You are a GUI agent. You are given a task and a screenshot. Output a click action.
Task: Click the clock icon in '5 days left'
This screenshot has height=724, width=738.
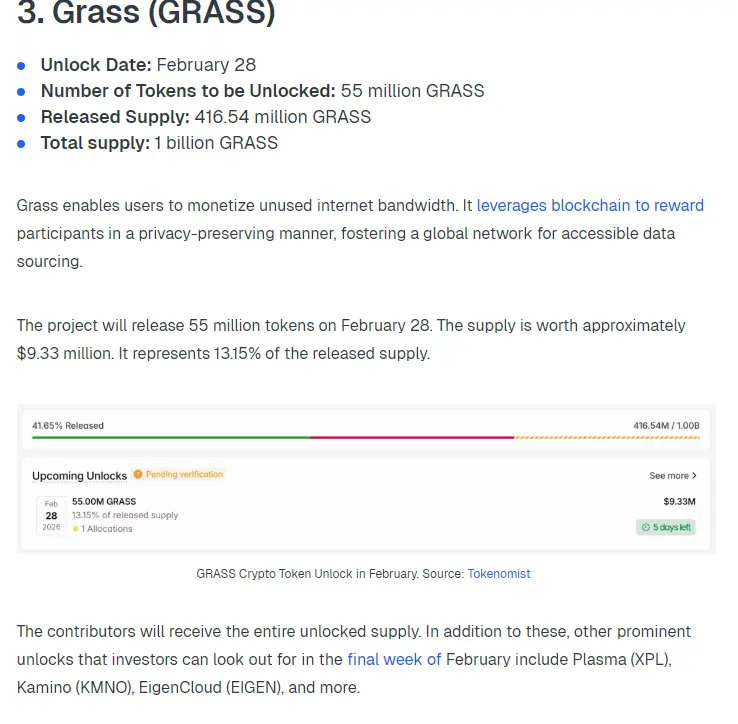[x=646, y=527]
